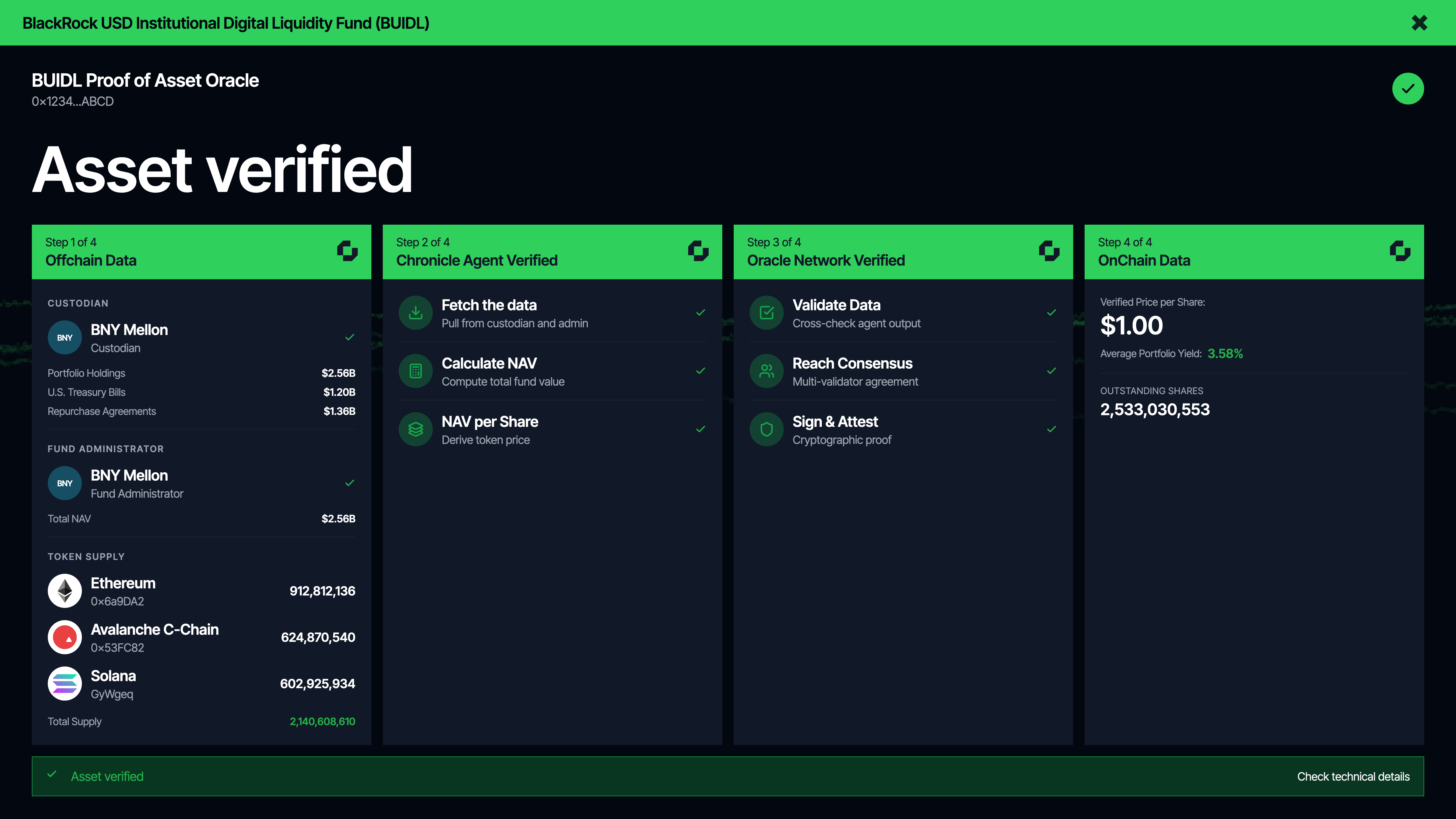Click the Avalanche C-Chain icon

[65, 638]
